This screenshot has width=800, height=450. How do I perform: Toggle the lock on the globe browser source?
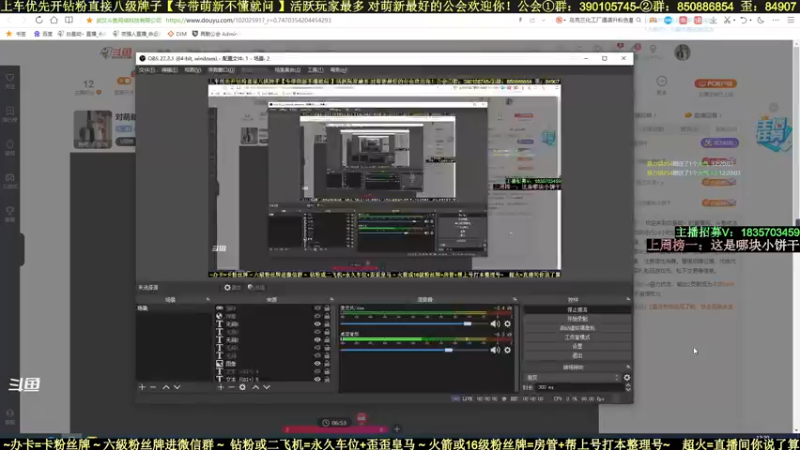point(327,316)
